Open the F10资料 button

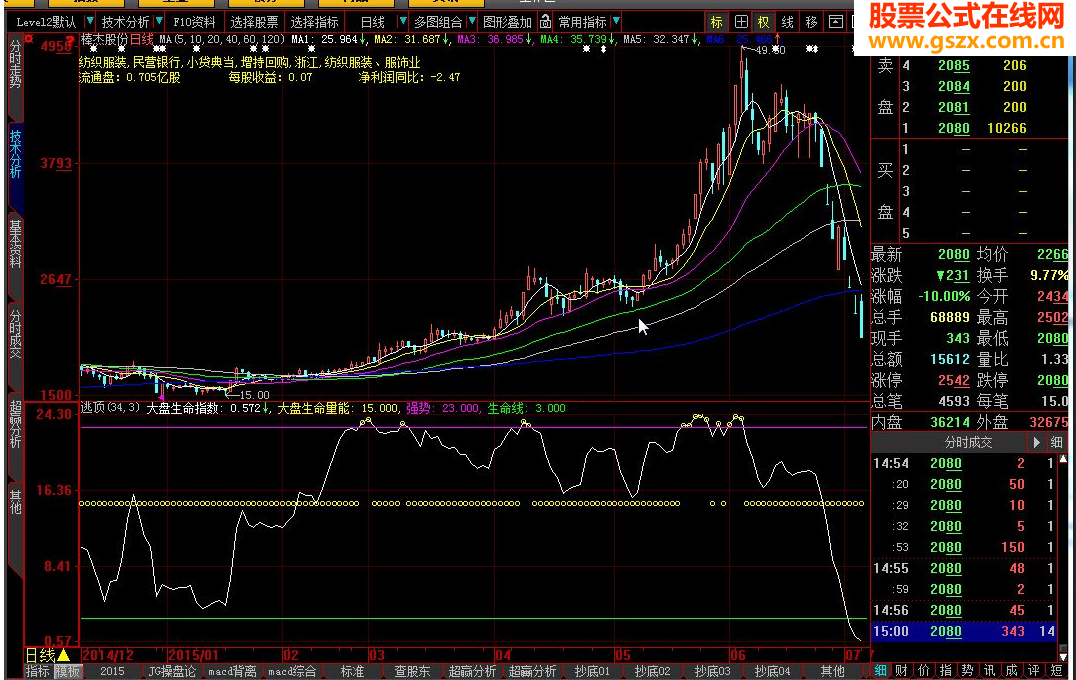click(x=194, y=22)
